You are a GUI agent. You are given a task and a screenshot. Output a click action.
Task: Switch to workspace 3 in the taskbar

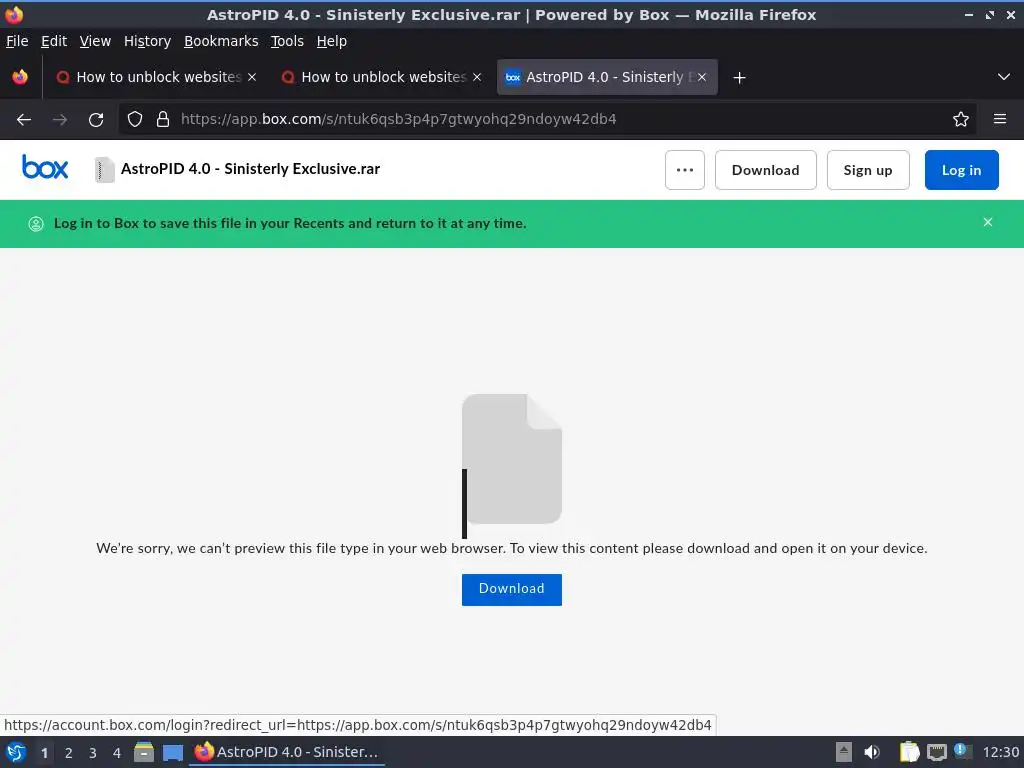pyautogui.click(x=93, y=753)
